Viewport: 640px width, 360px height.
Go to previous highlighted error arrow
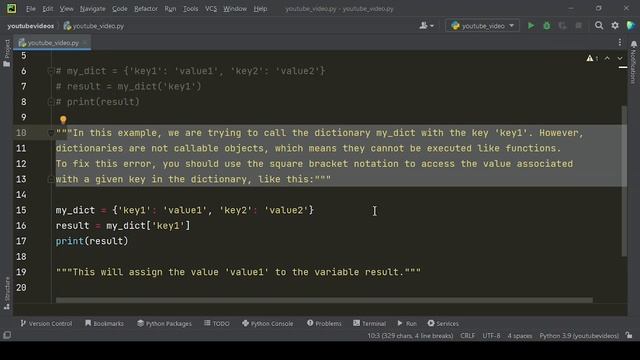coord(607,58)
